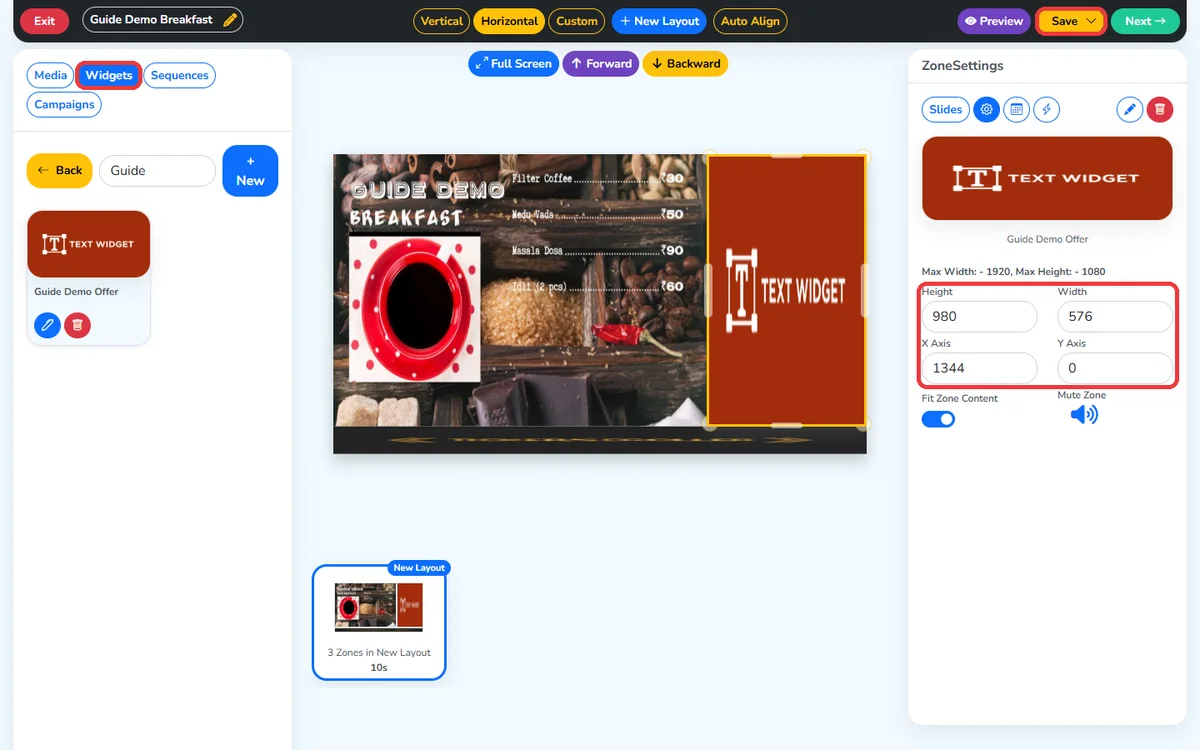Click the X Axis input field
The width and height of the screenshot is (1200, 750).
click(x=980, y=368)
